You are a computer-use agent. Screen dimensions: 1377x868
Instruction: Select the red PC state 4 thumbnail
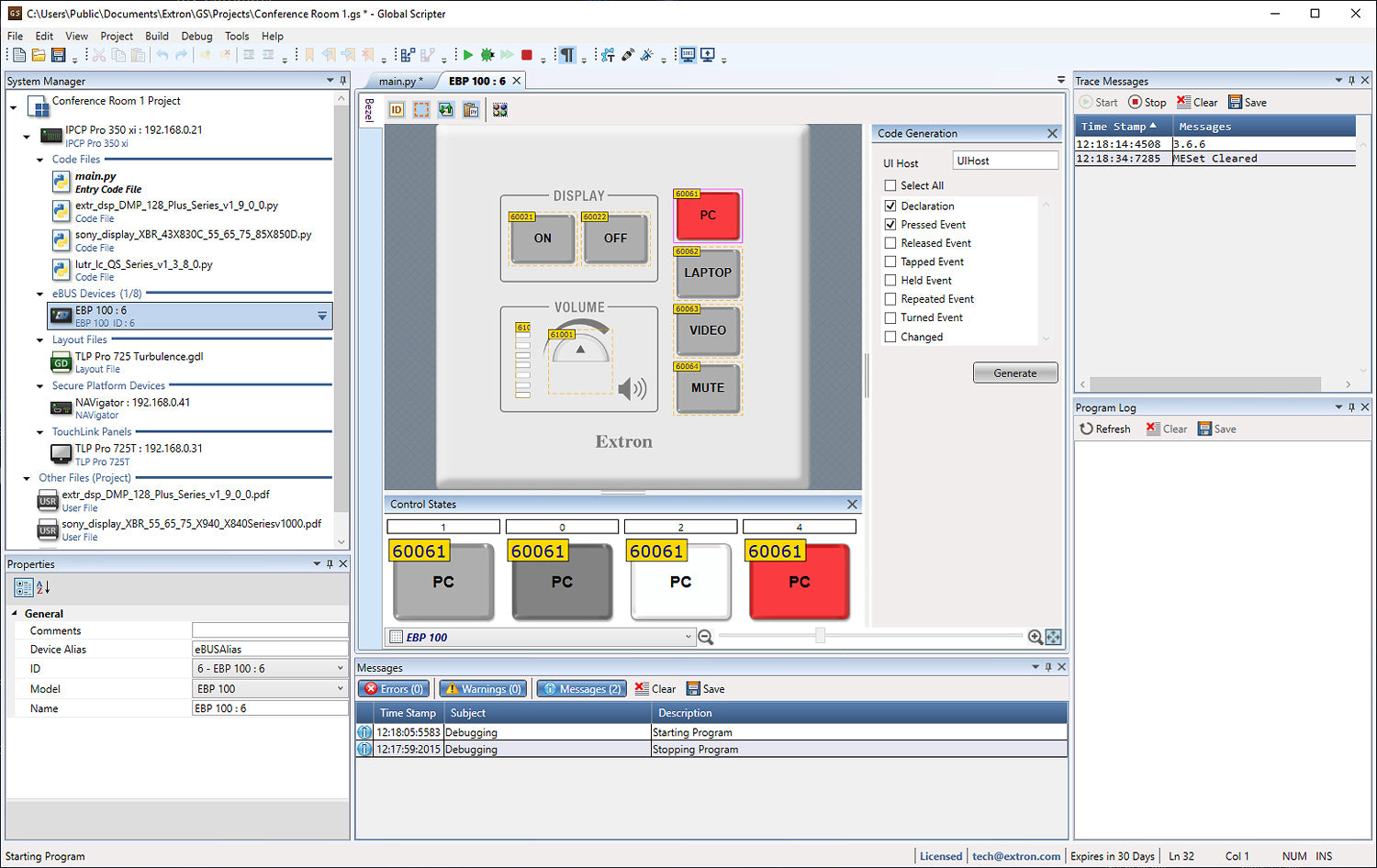click(800, 581)
